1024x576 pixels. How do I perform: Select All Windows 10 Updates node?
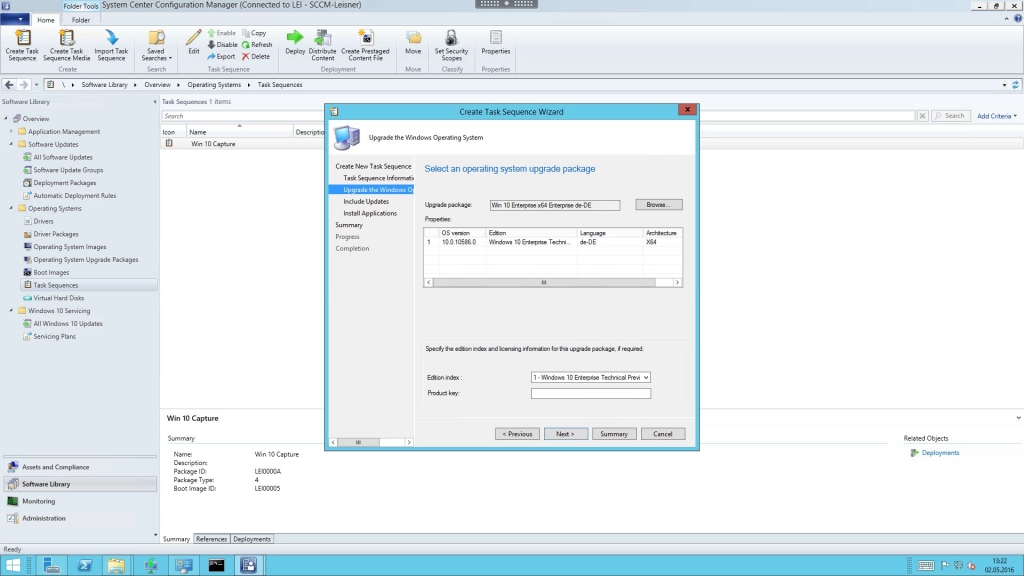tap(67, 323)
